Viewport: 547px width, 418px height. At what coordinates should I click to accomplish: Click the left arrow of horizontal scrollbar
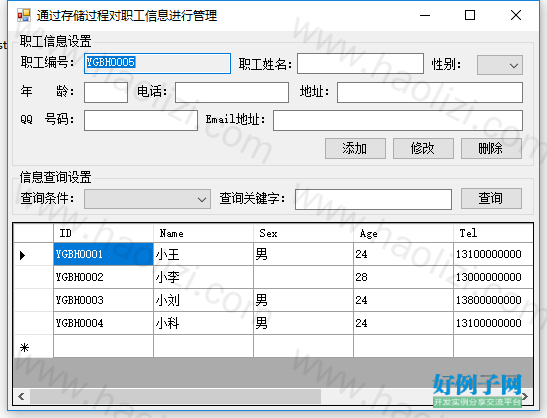tap(21, 396)
